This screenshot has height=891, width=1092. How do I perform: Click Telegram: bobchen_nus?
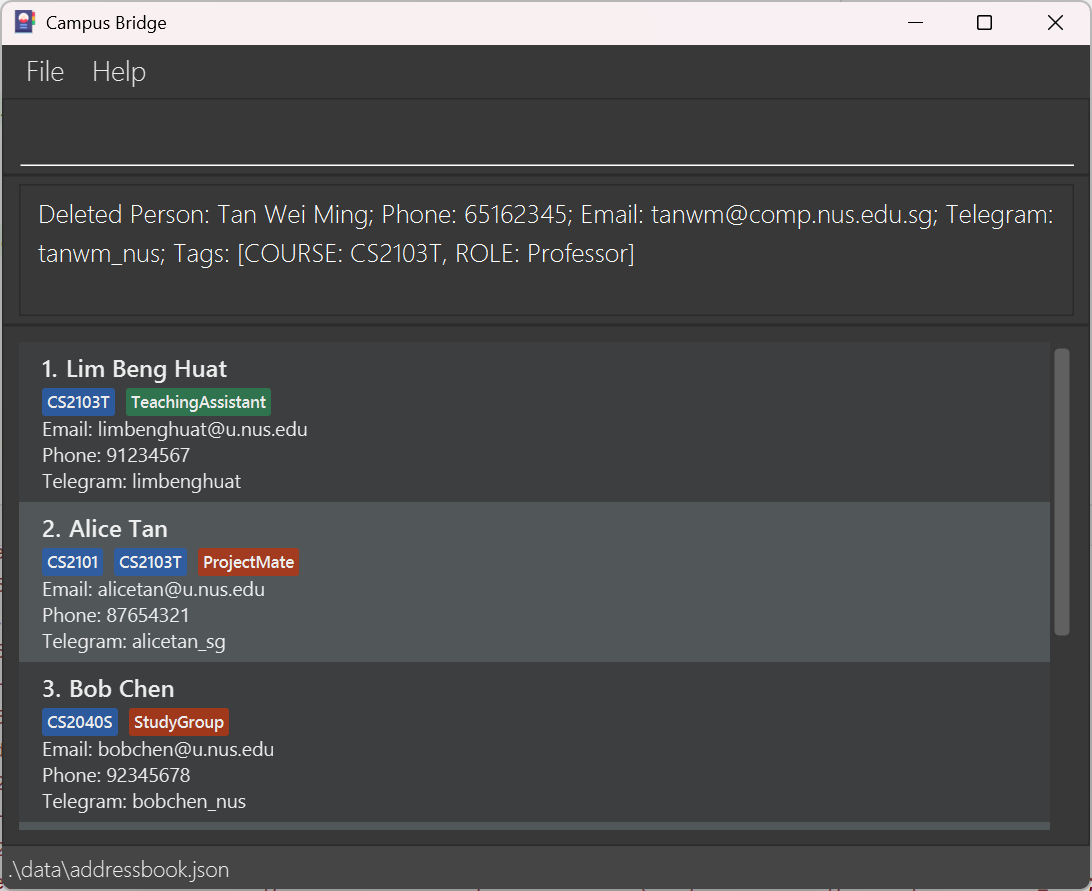144,802
